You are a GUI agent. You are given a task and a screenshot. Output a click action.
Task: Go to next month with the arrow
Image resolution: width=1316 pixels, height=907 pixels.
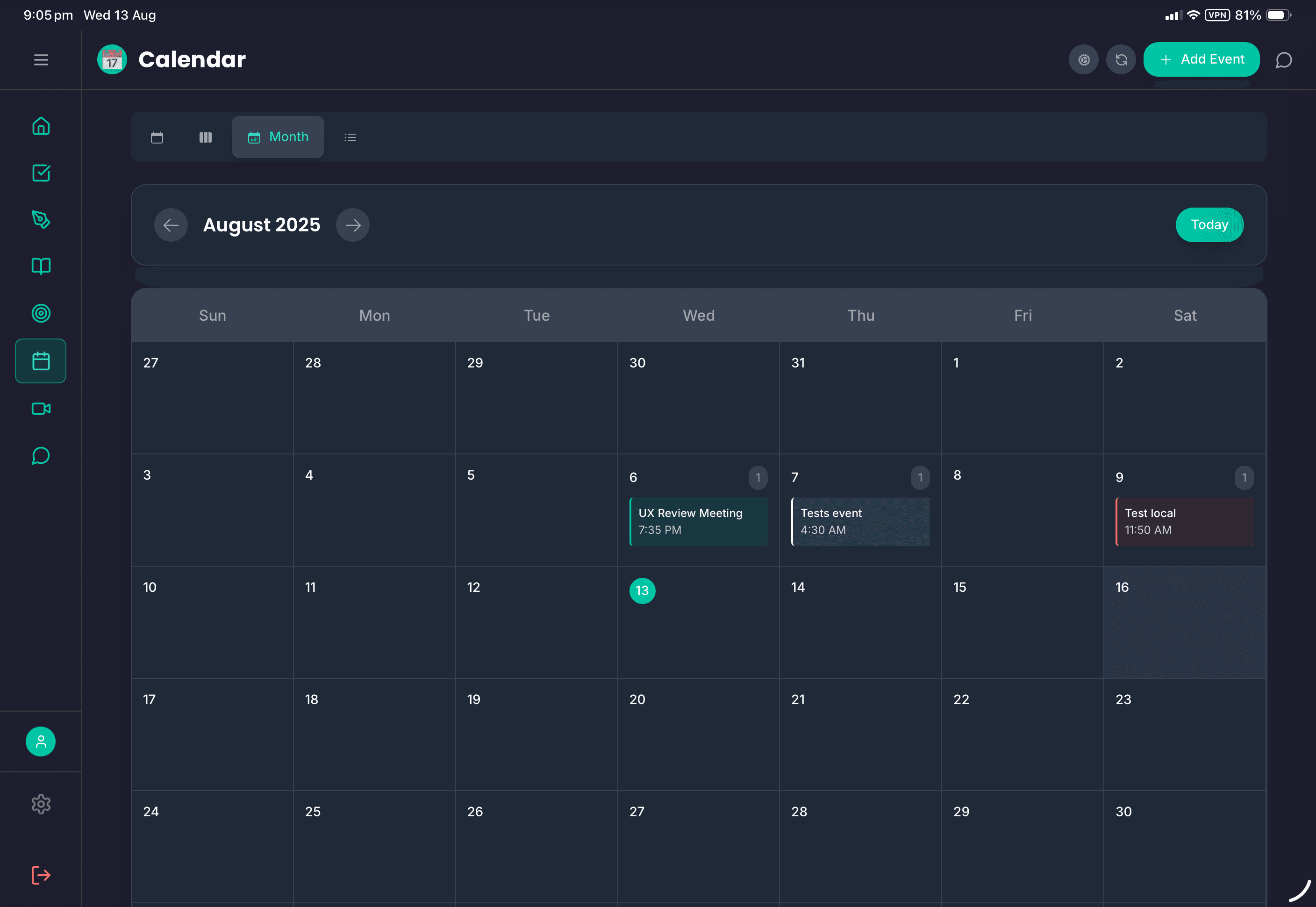coord(353,225)
